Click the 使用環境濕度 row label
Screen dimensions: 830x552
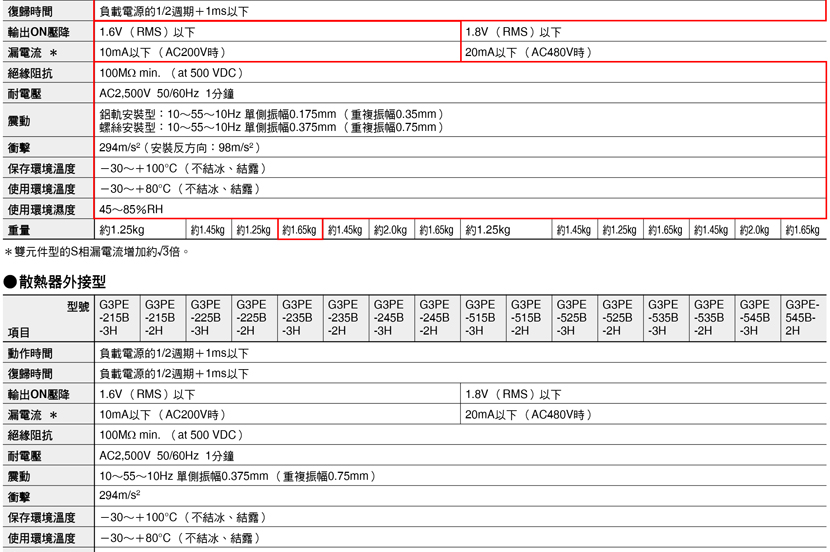41,210
